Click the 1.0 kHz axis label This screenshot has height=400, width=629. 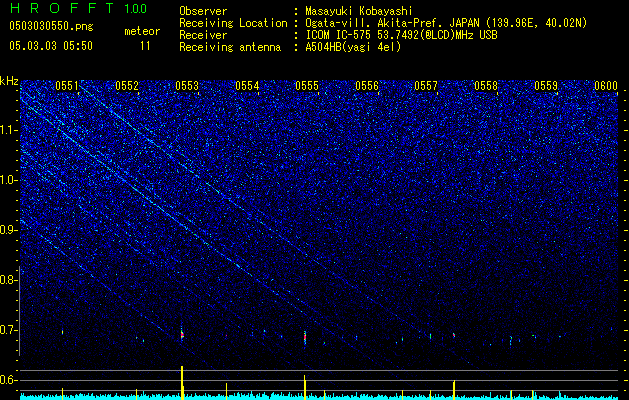point(9,180)
